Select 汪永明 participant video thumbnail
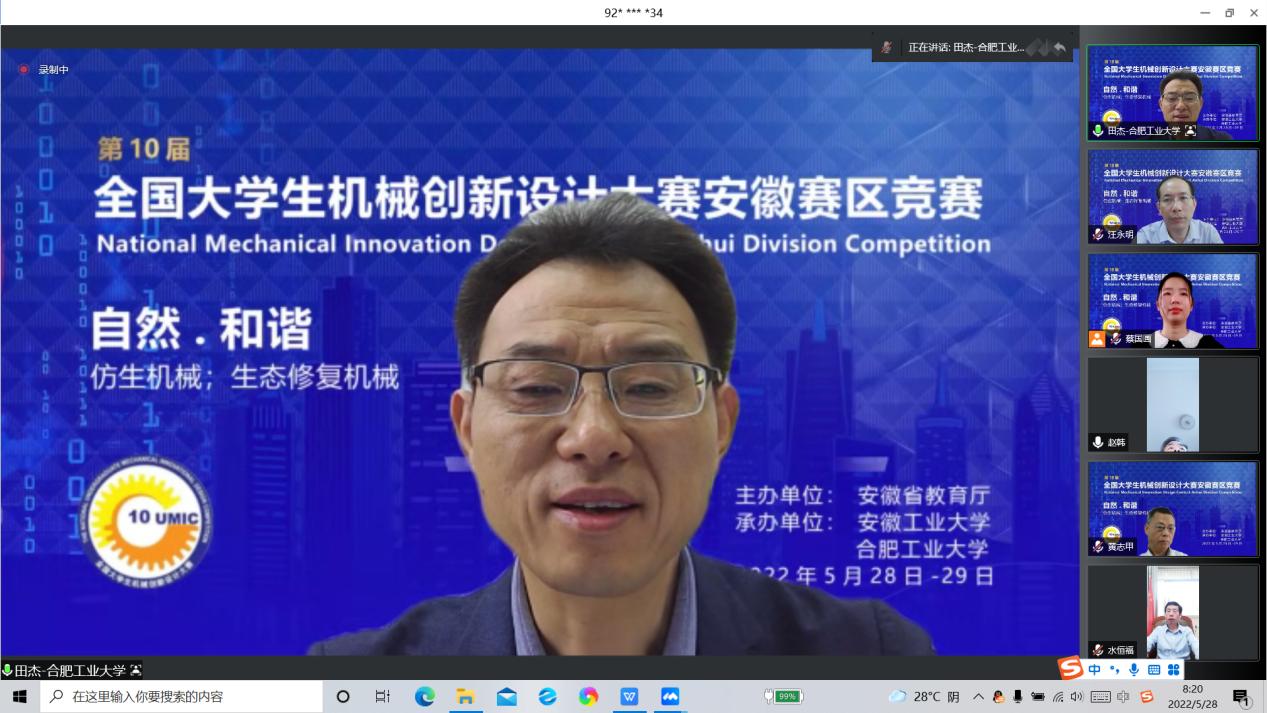1267x713 pixels. coord(1172,196)
